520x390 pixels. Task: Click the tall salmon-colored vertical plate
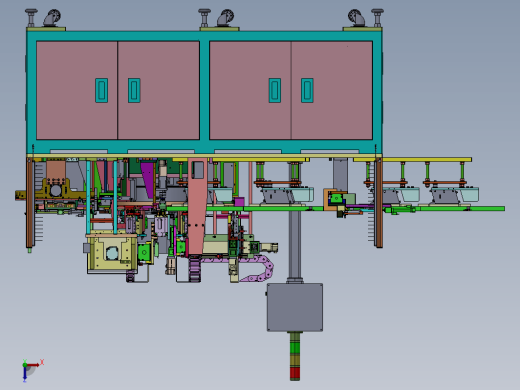coord(197,206)
